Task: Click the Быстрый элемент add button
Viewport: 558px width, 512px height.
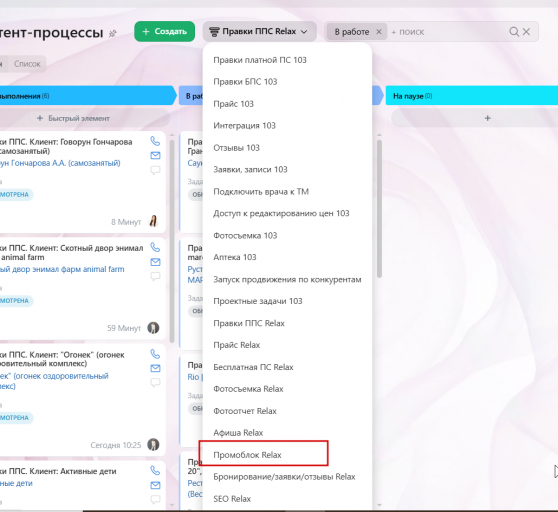Action: (x=74, y=118)
